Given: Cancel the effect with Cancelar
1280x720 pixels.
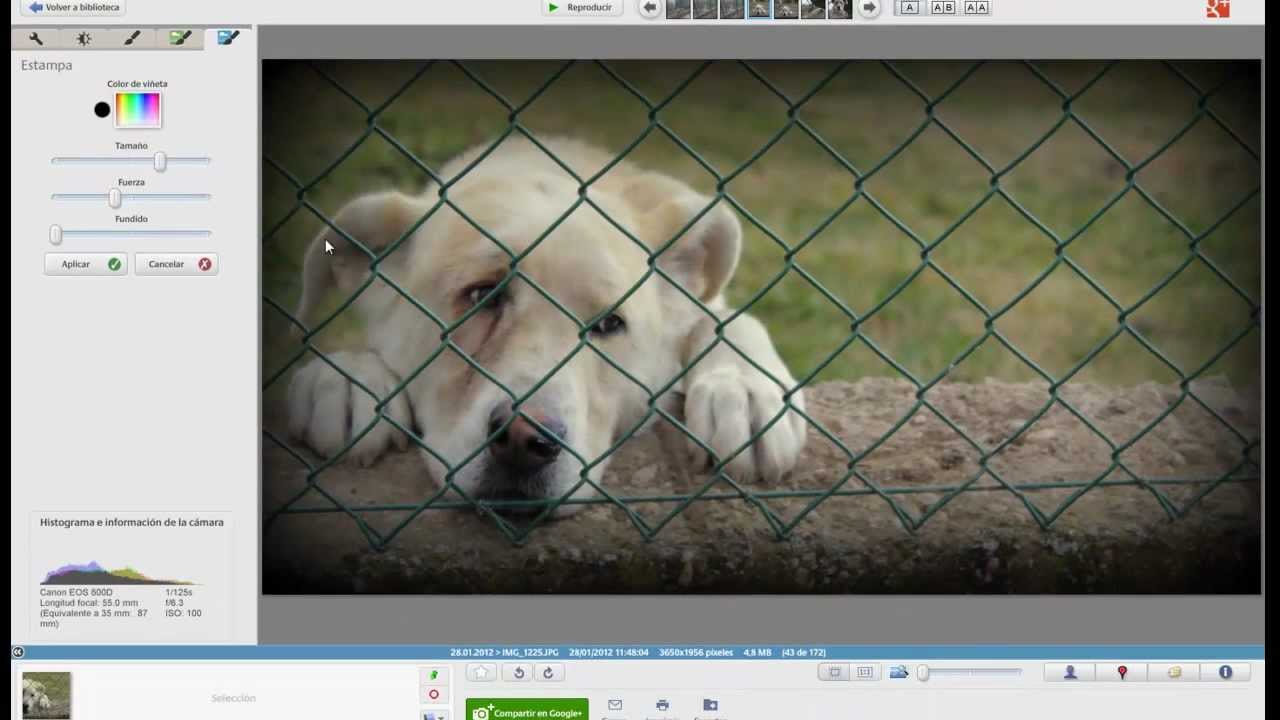Looking at the screenshot, I should pyautogui.click(x=176, y=264).
